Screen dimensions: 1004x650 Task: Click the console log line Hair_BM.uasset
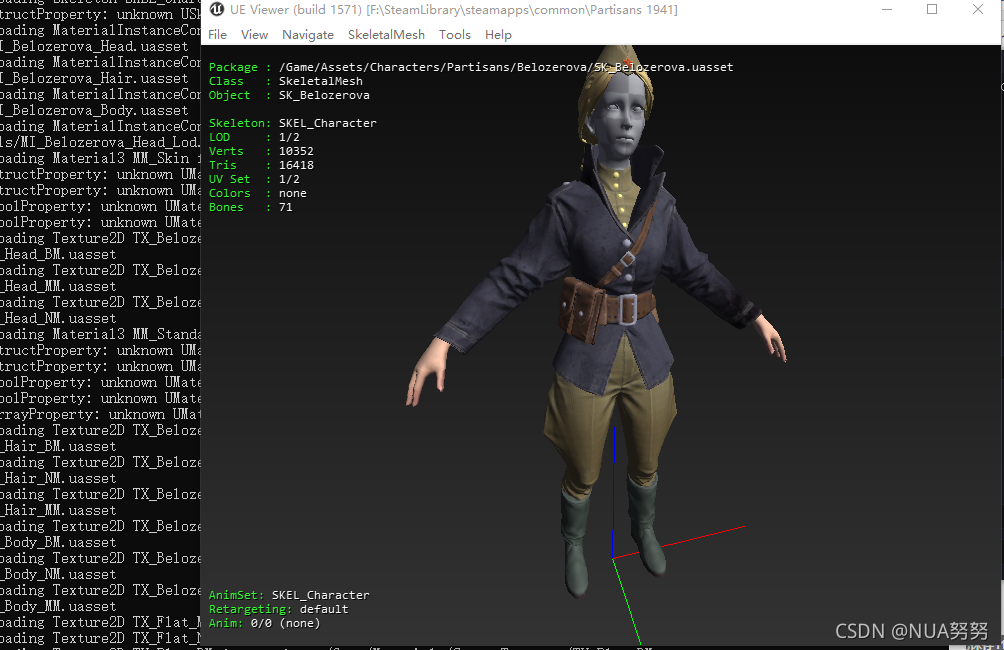pyautogui.click(x=58, y=446)
